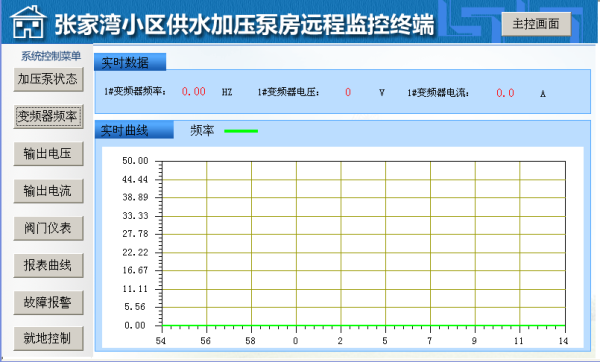Click the HZ unit label

click(x=227, y=92)
